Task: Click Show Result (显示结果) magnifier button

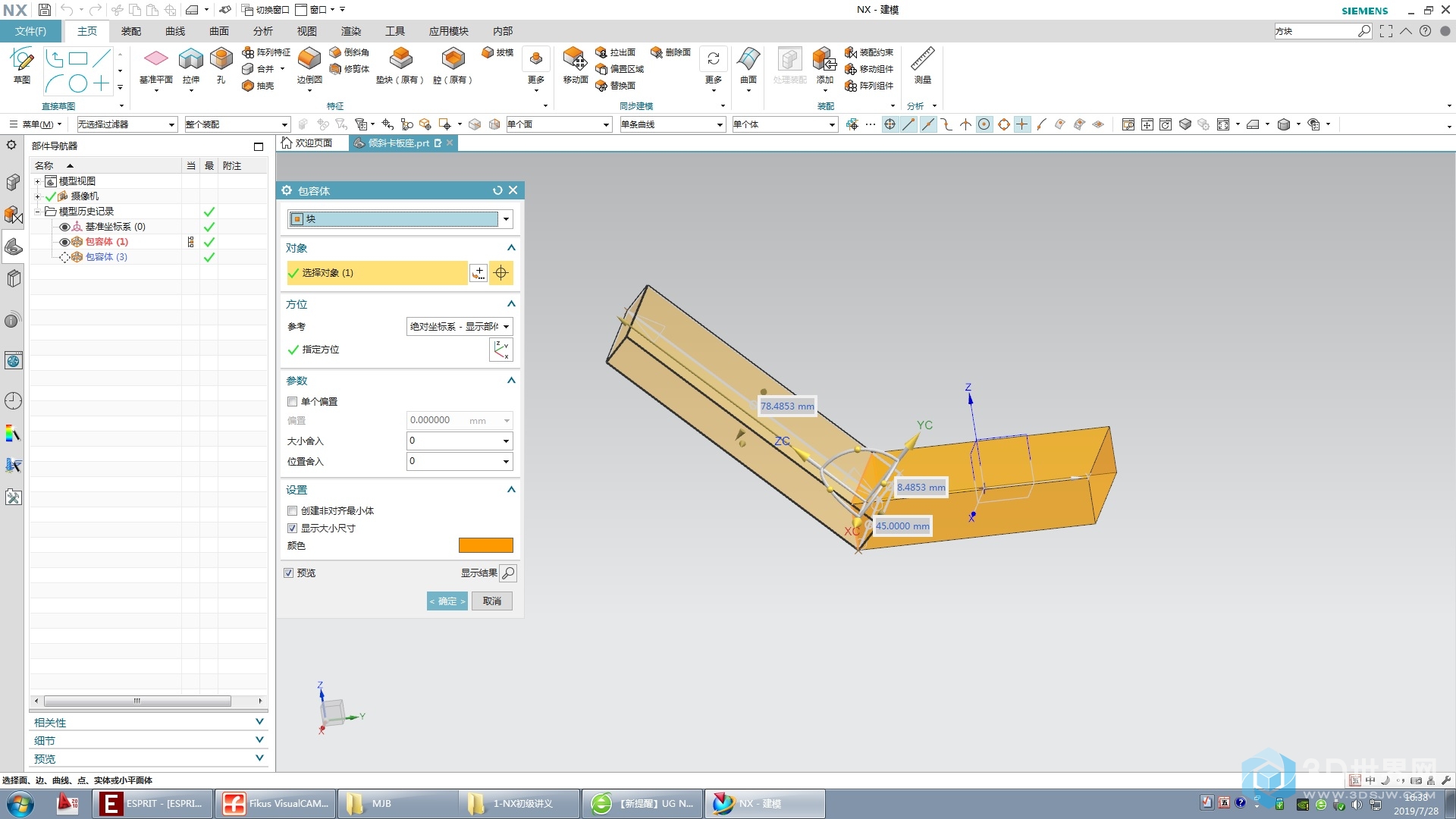Action: click(x=509, y=573)
